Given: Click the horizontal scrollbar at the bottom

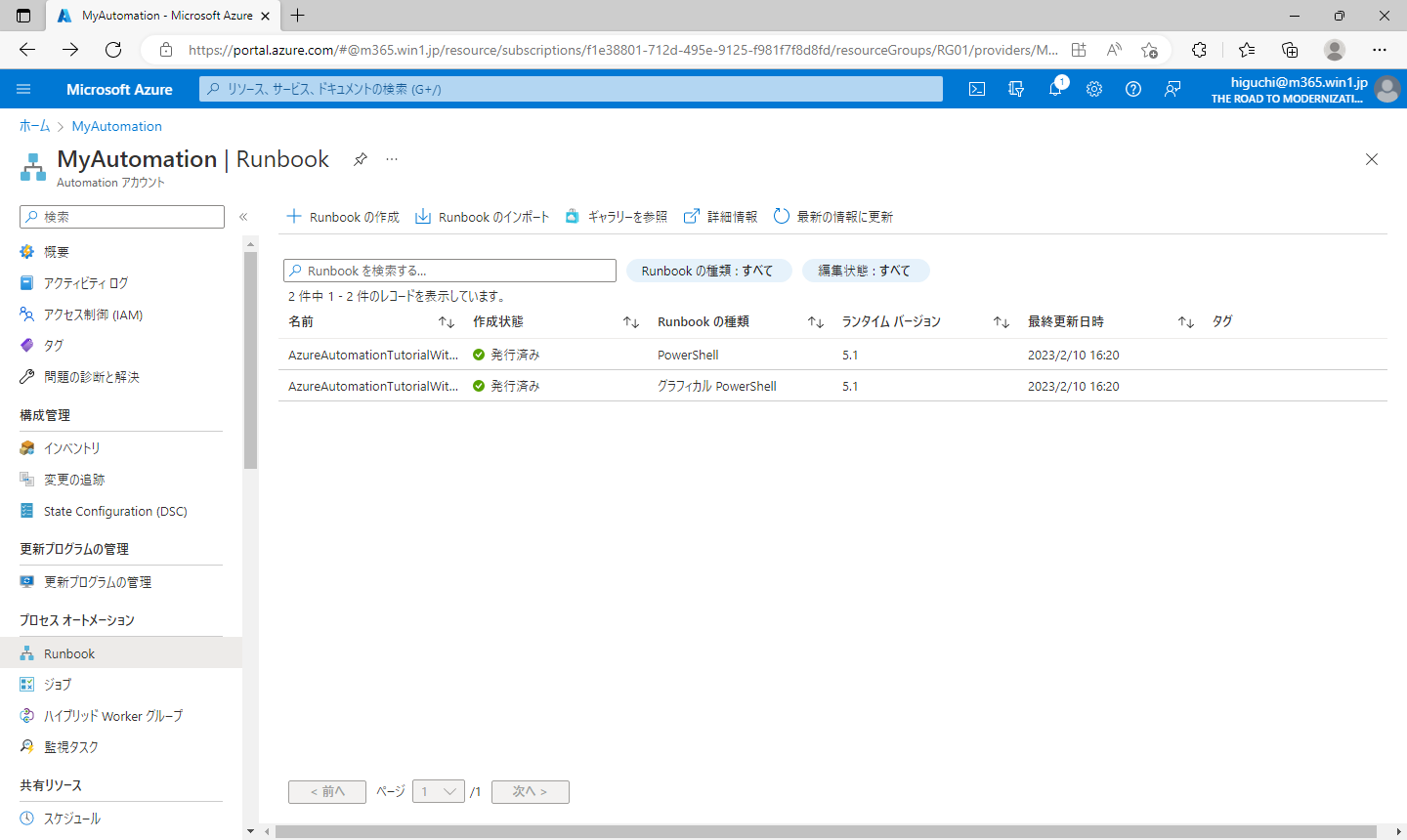Looking at the screenshot, I should [x=826, y=832].
